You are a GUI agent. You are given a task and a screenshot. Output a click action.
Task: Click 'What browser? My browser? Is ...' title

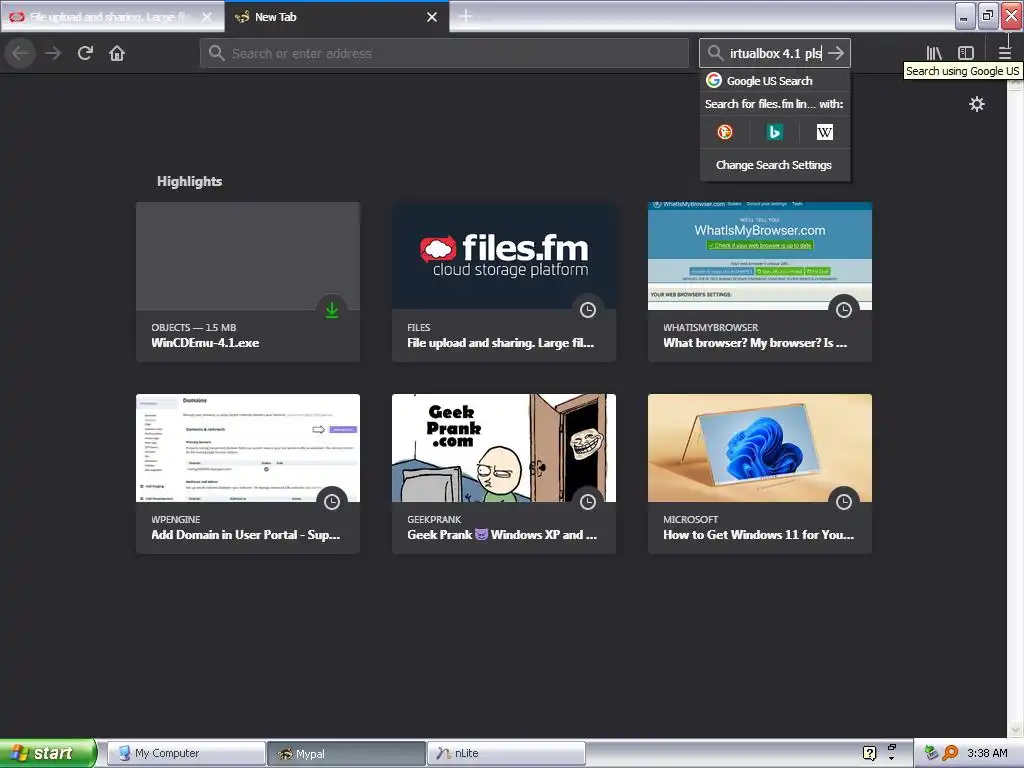tap(755, 343)
